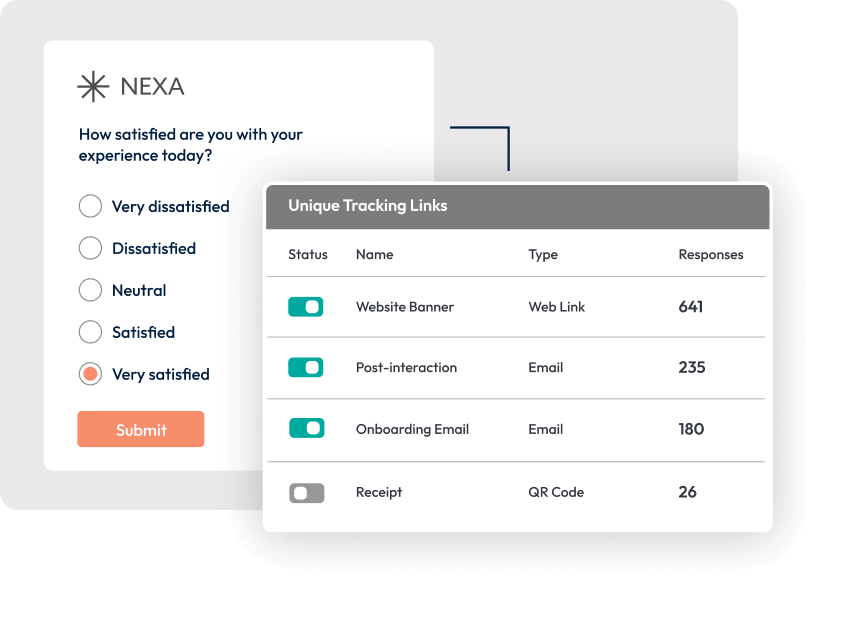
Task: Click the Status column header
Action: point(308,254)
